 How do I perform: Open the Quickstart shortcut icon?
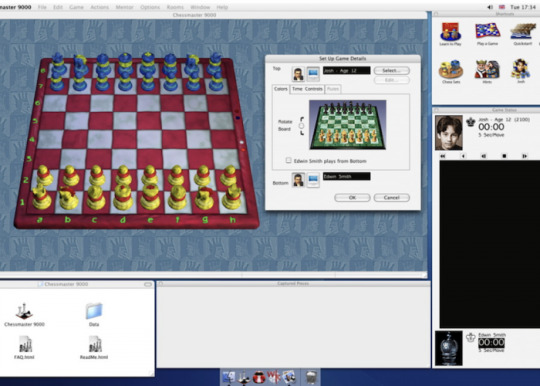click(523, 31)
